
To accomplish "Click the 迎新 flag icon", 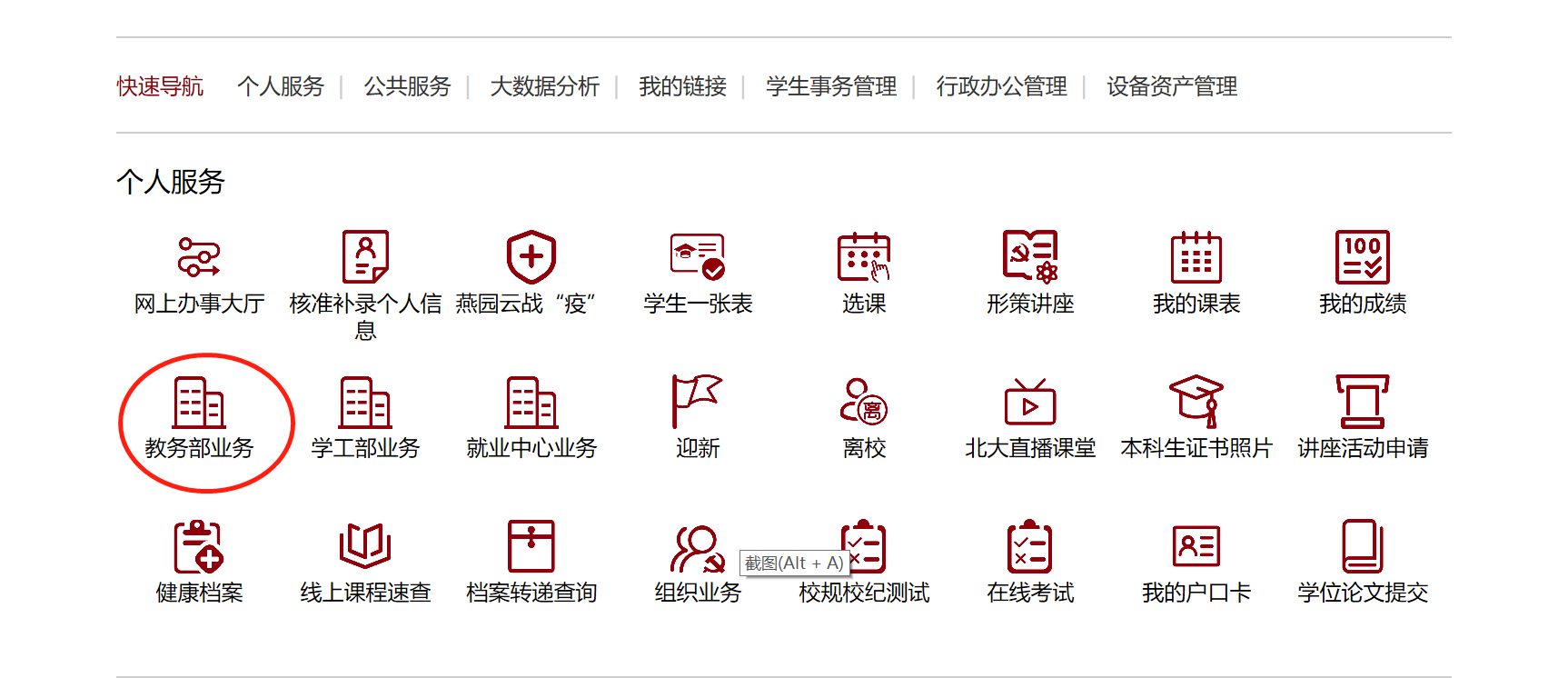I will click(x=697, y=401).
